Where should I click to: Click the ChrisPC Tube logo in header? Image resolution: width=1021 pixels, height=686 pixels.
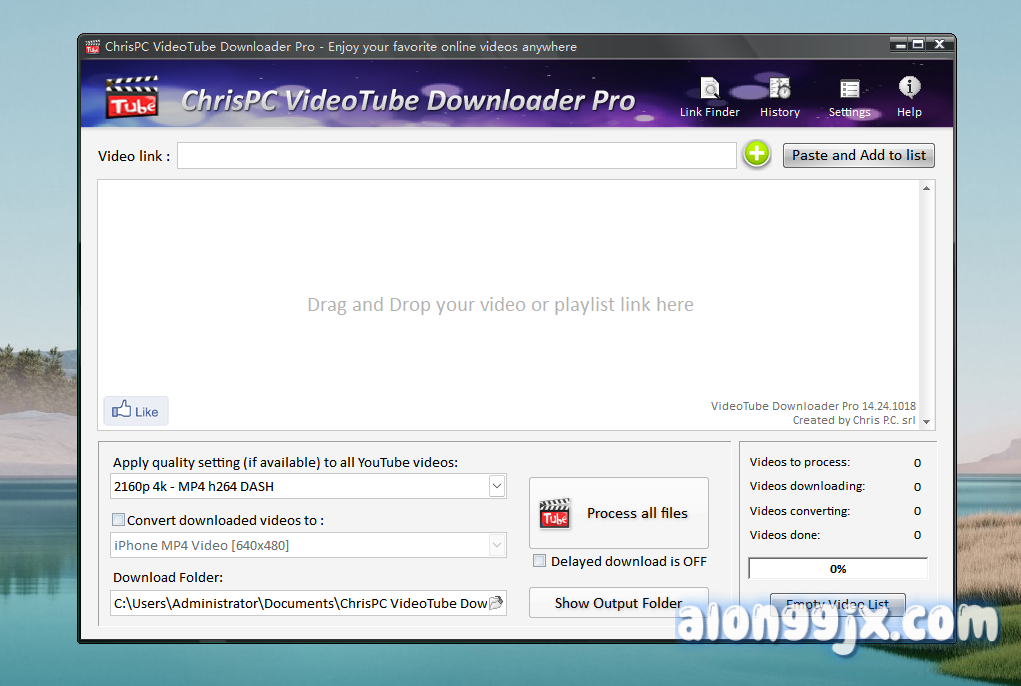click(132, 98)
